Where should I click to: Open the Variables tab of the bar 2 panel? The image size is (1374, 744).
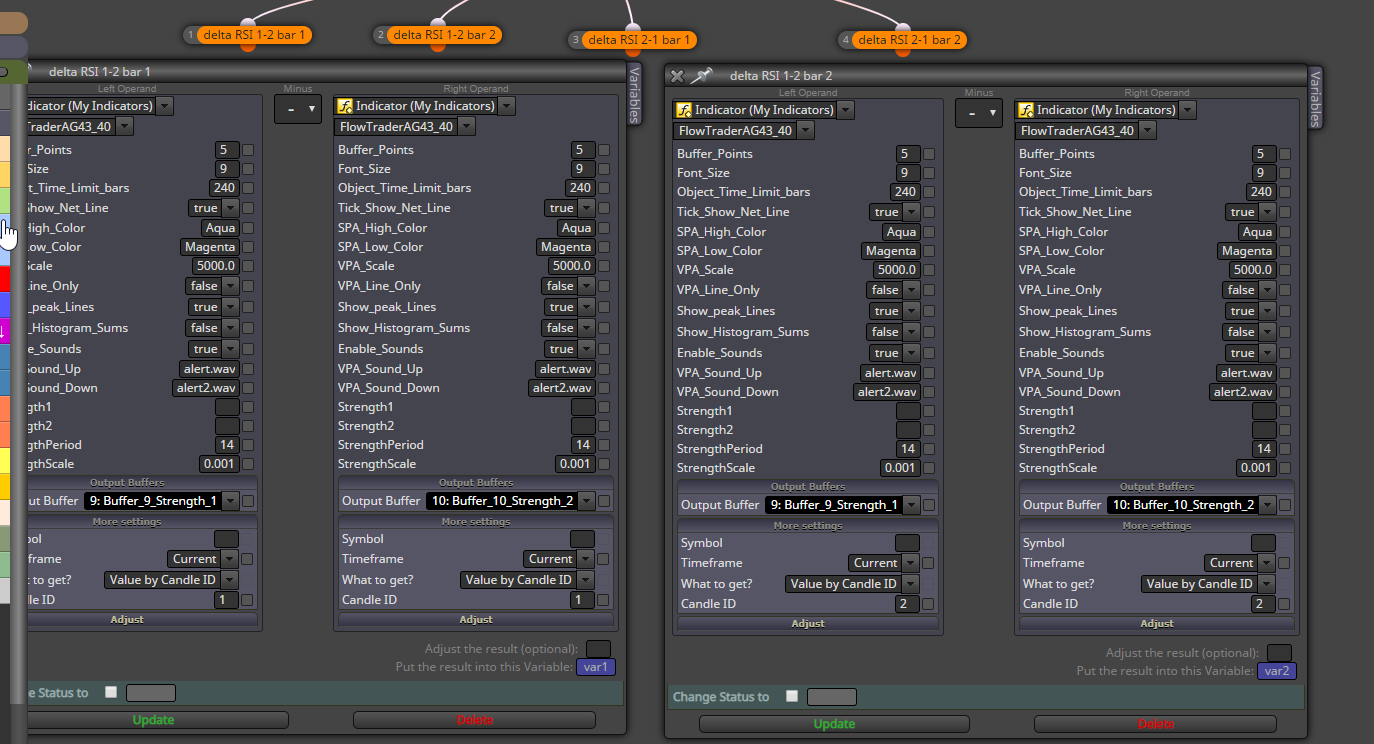1315,98
